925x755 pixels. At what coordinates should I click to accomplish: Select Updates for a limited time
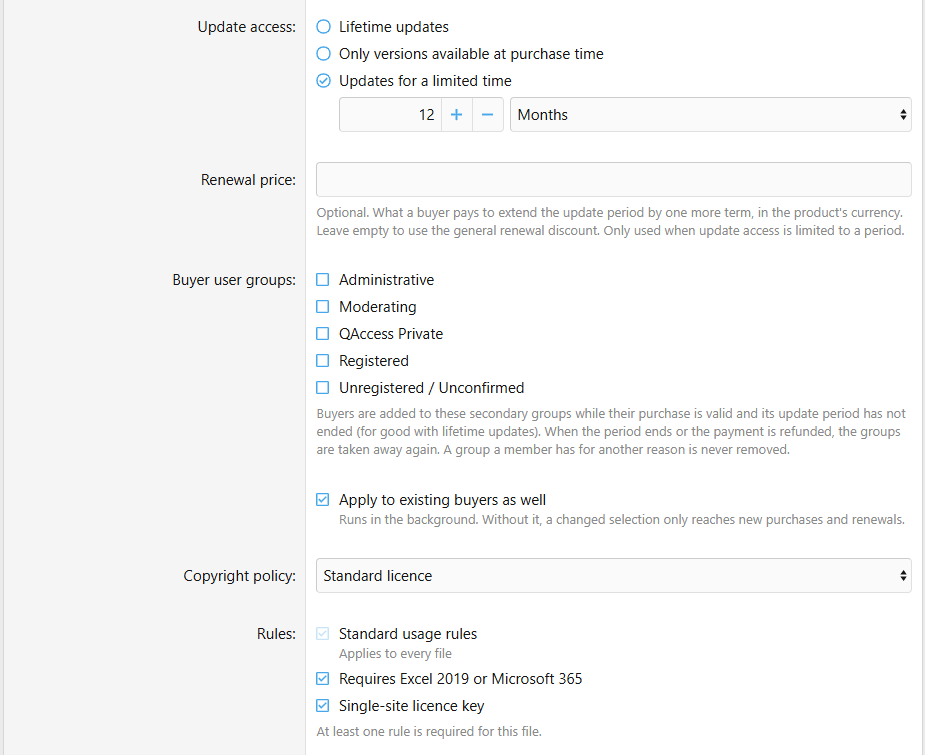[x=323, y=81]
